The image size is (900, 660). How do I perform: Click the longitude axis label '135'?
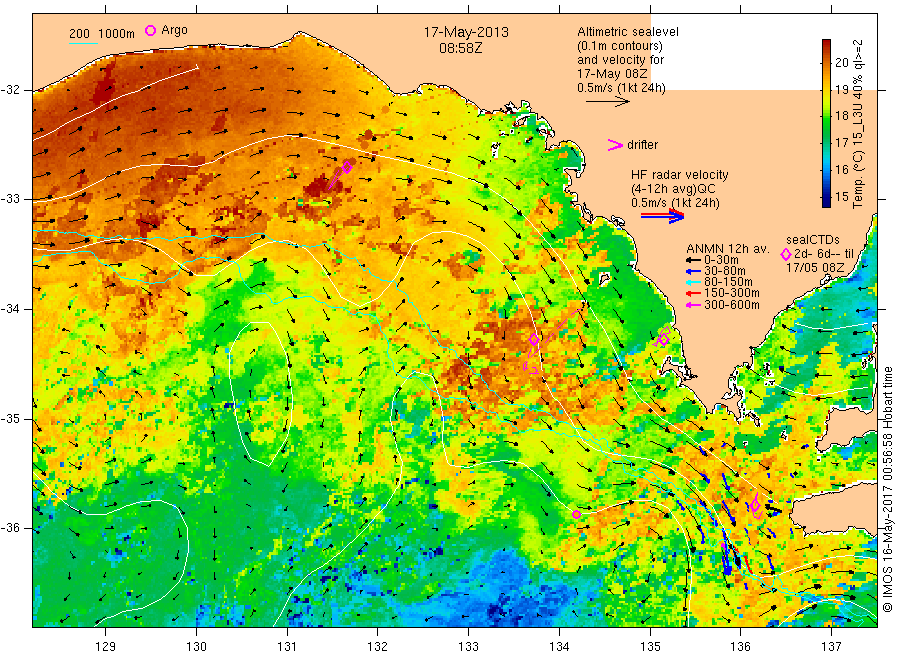(x=650, y=647)
